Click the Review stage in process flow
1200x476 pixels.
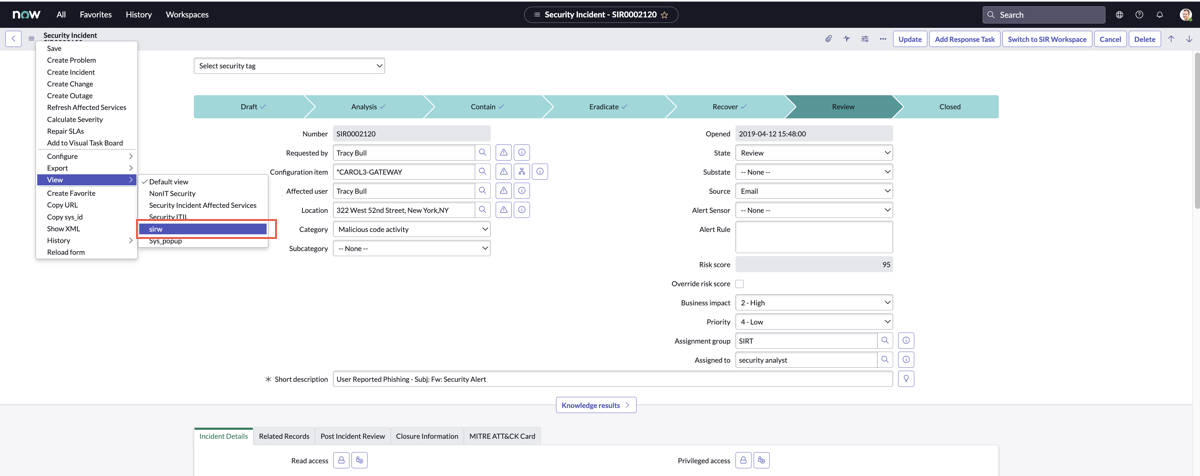[843, 107]
